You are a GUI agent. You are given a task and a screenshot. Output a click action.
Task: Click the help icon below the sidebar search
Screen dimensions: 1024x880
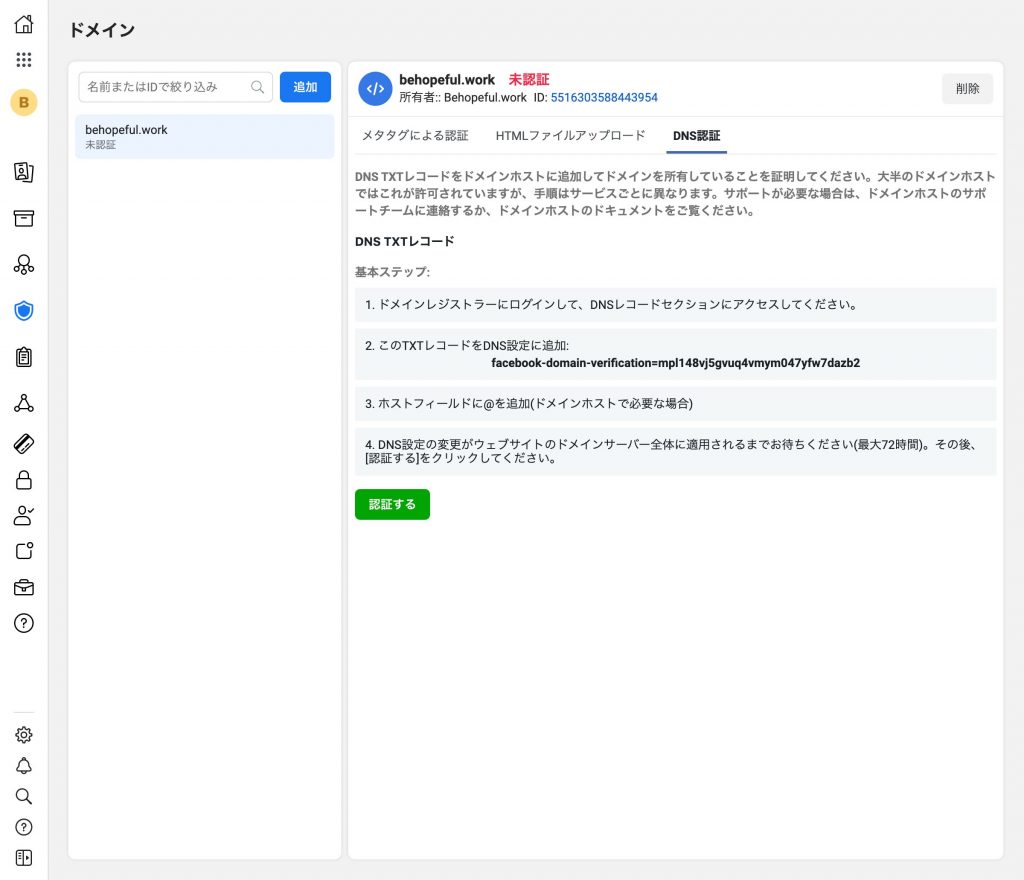24,827
